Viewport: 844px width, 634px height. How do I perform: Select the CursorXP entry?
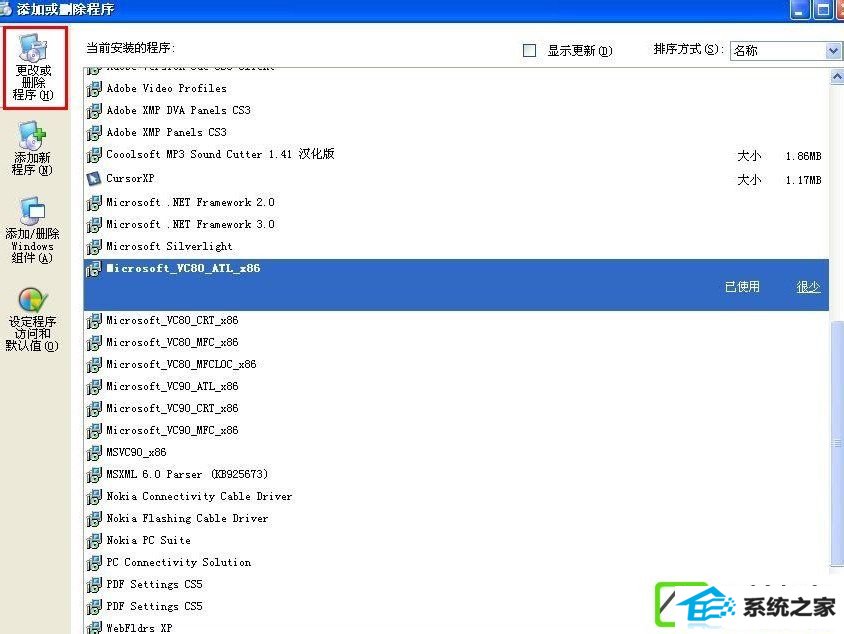[x=130, y=178]
